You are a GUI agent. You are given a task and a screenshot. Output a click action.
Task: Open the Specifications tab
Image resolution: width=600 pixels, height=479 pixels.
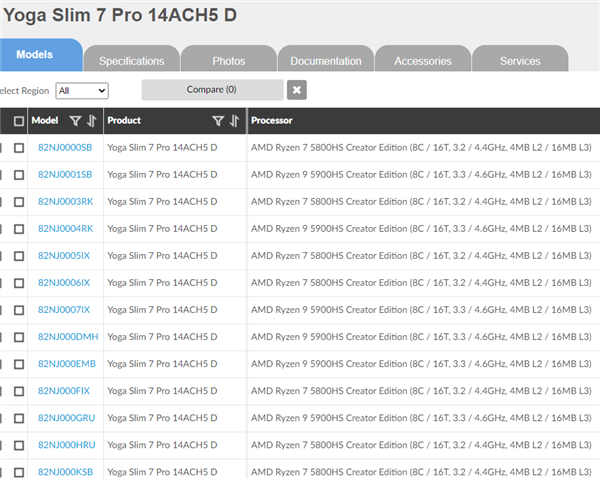132,59
